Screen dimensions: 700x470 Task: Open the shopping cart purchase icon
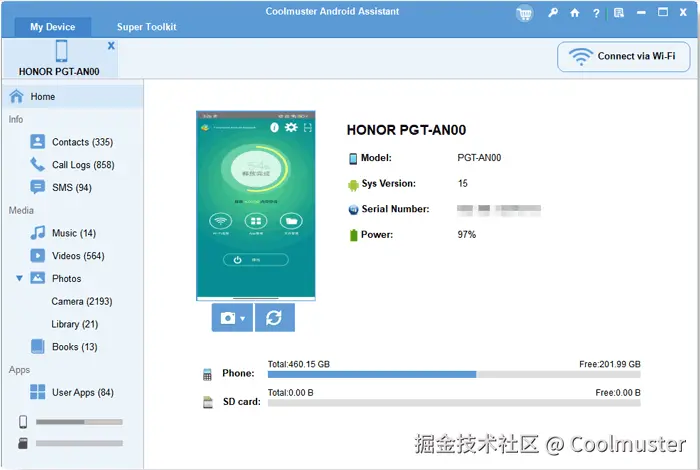[x=525, y=13]
